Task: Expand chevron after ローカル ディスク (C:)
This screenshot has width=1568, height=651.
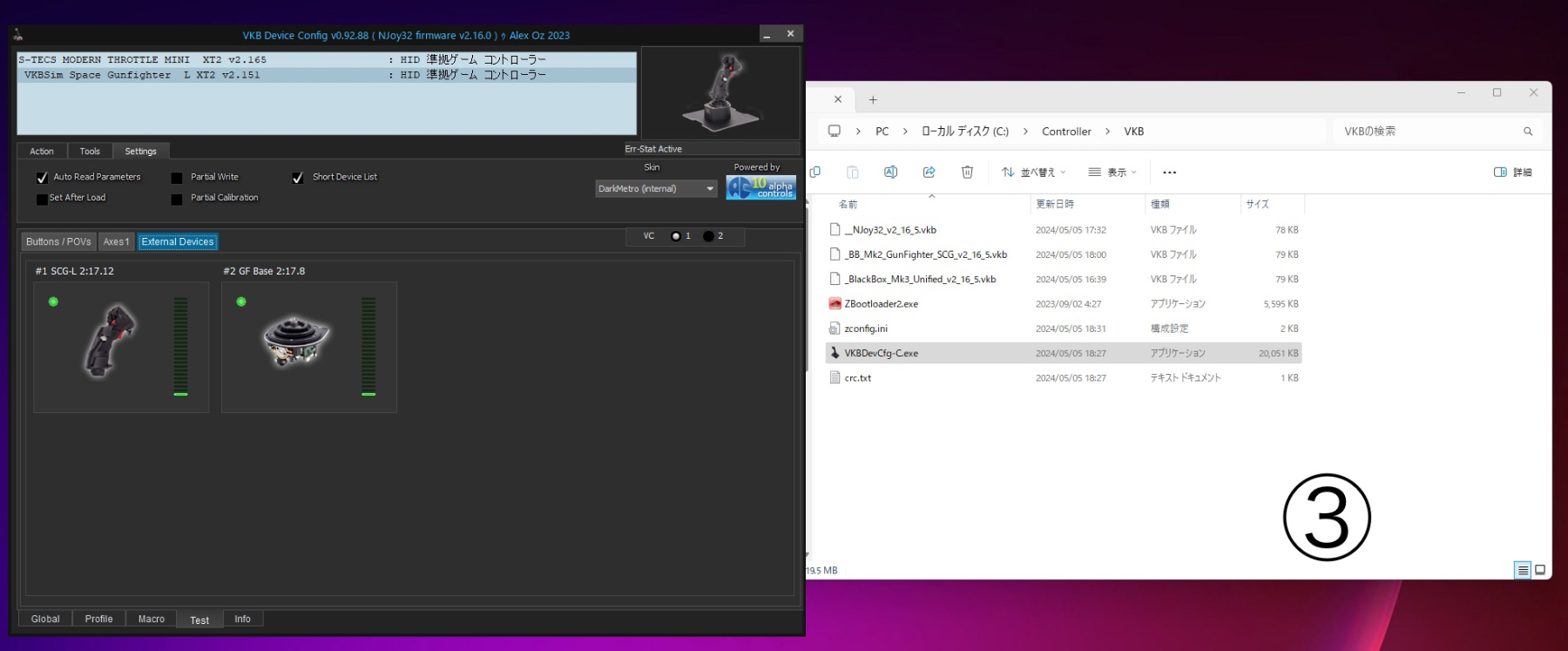Action: pos(1025,132)
